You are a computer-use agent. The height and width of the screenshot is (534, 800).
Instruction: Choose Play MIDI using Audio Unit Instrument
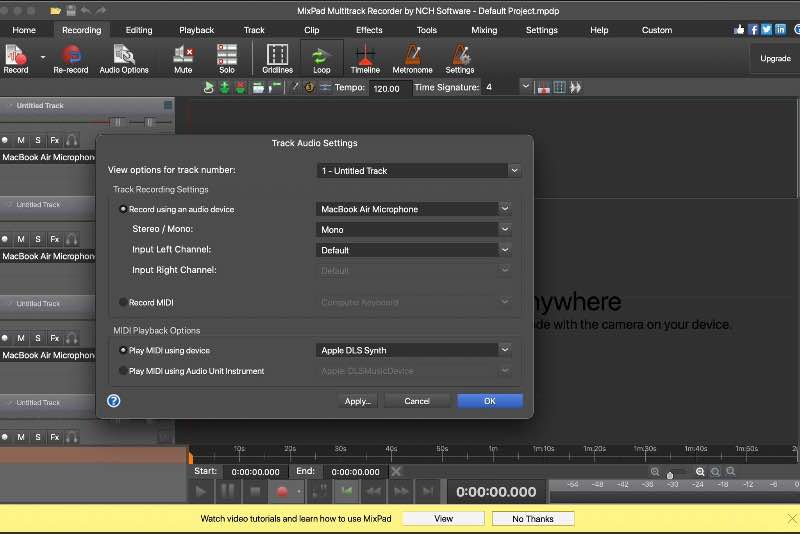123,371
